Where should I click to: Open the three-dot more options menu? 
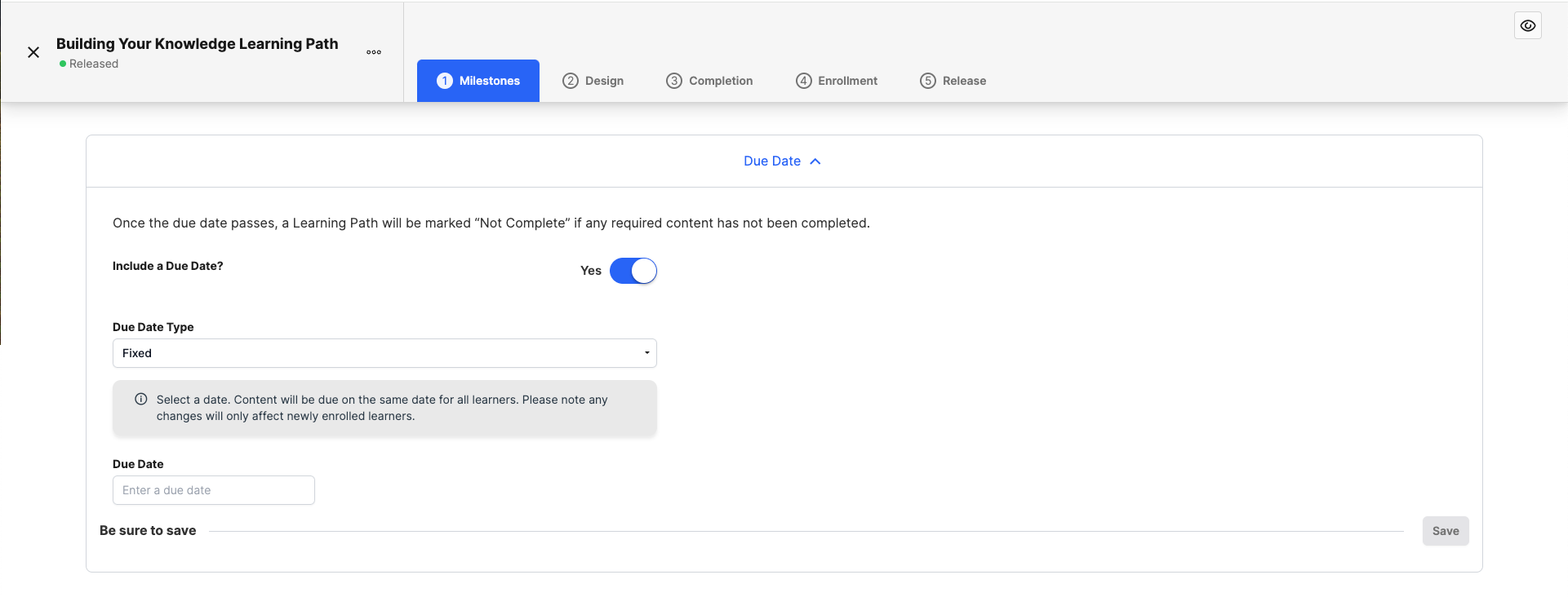[374, 52]
